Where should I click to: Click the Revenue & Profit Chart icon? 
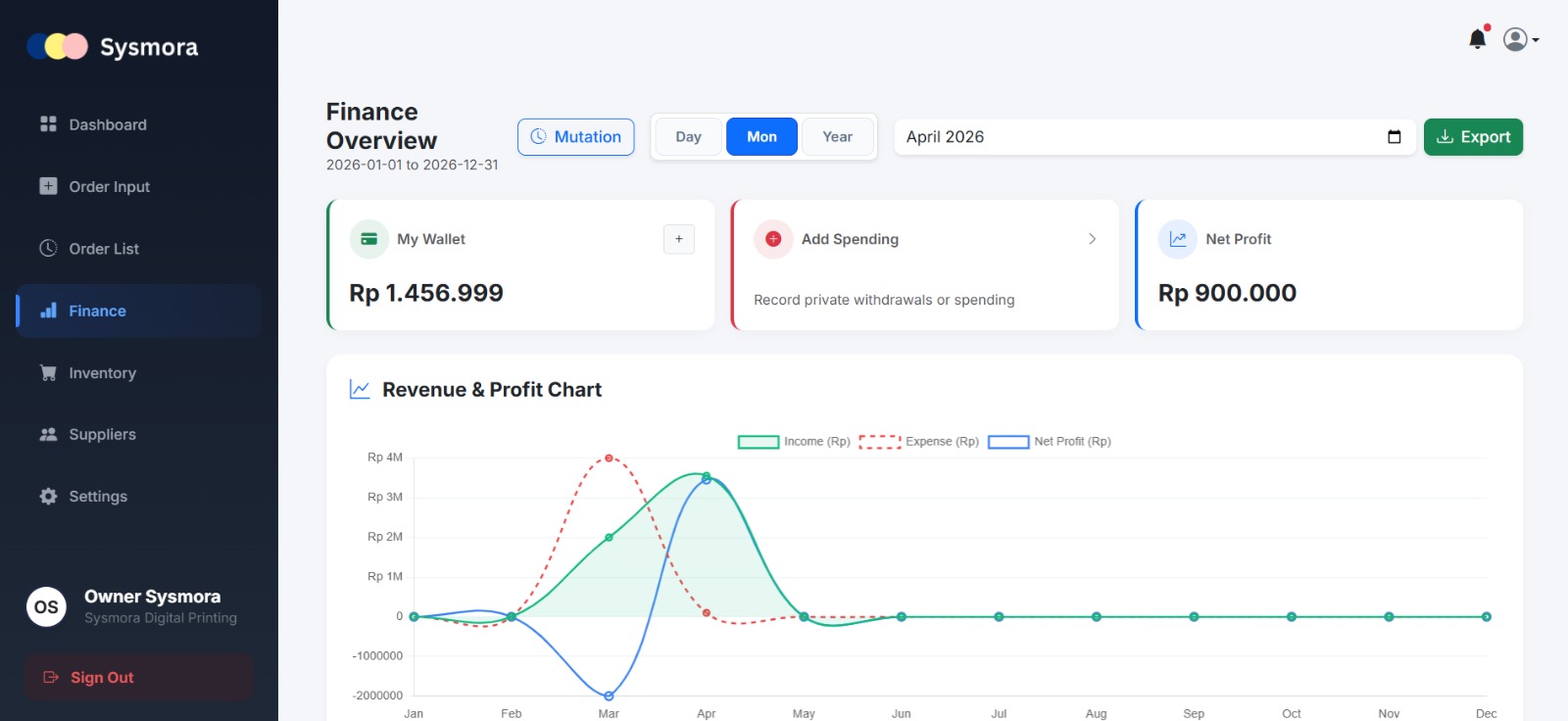pyautogui.click(x=360, y=390)
